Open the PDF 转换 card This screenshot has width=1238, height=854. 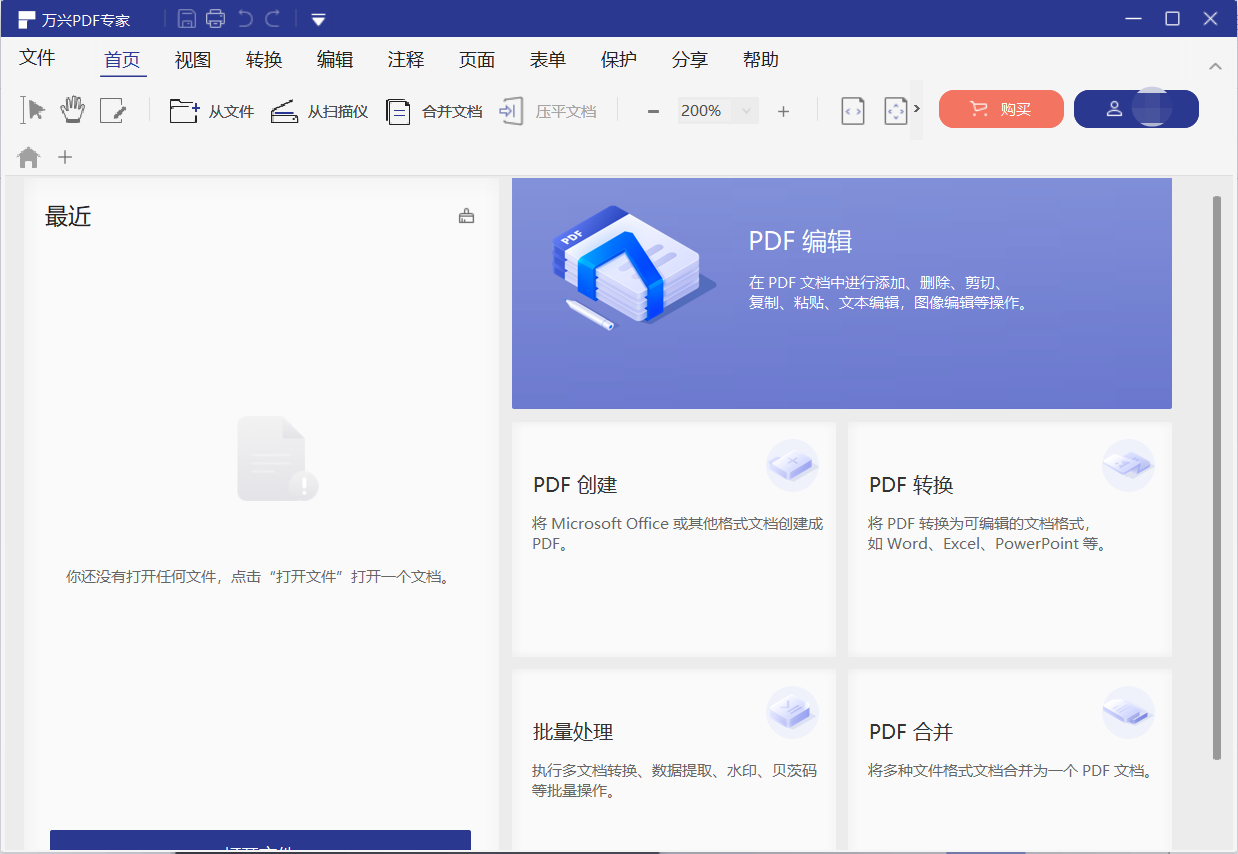1009,538
